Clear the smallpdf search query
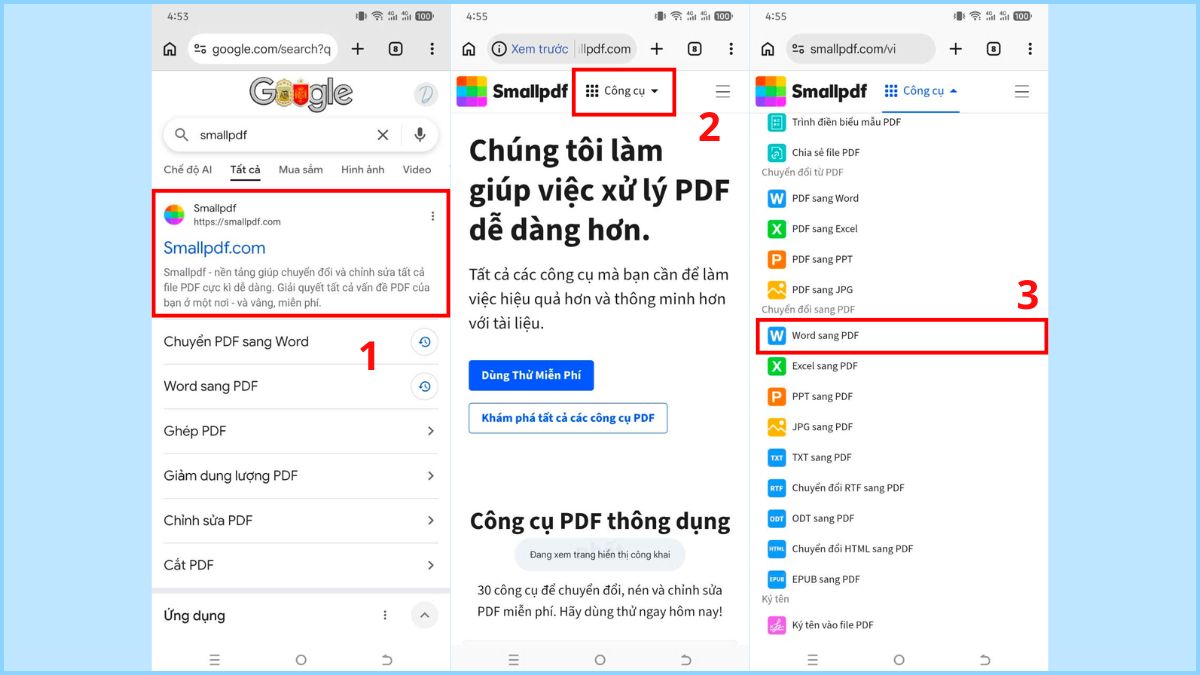1200x675 pixels. click(383, 134)
